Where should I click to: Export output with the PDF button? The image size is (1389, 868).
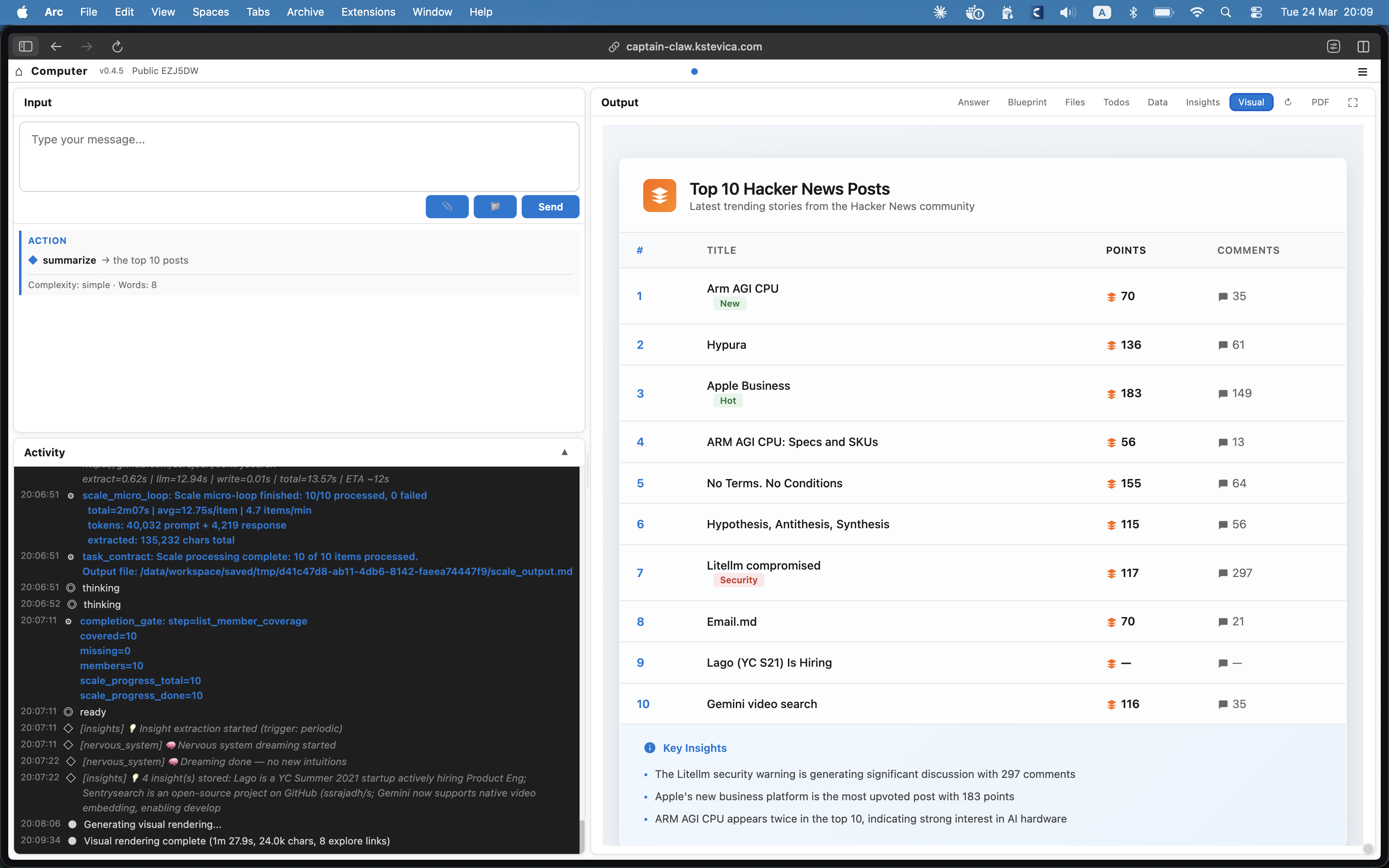pyautogui.click(x=1320, y=102)
